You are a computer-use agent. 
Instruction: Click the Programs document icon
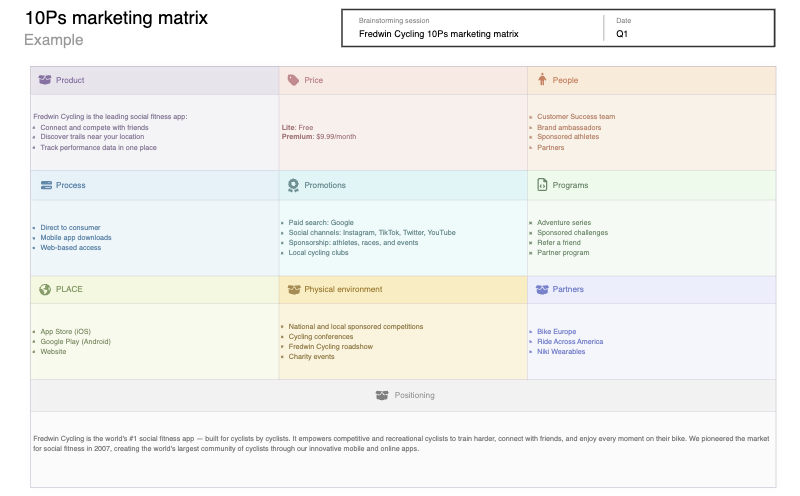click(x=542, y=185)
